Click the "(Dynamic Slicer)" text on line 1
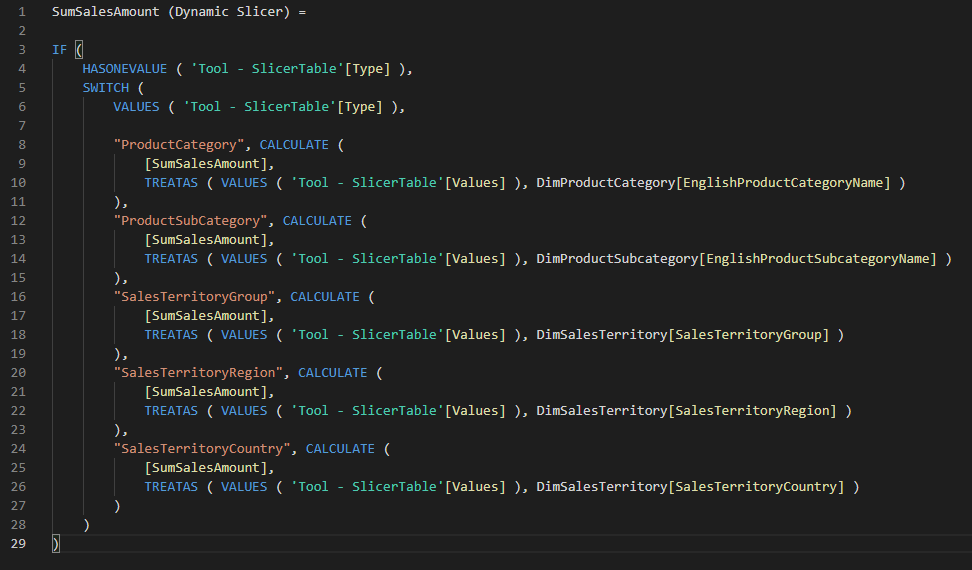Viewport: 972px width, 570px height. 229,12
